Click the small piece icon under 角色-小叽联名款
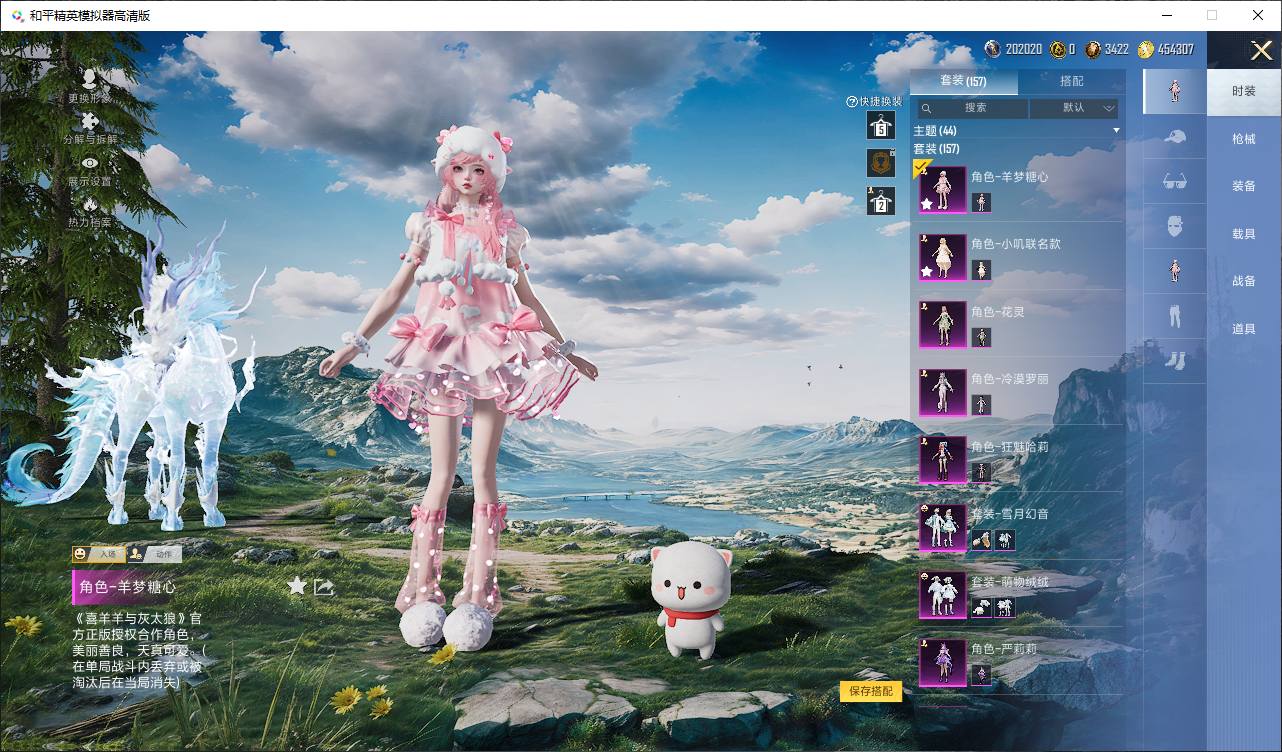The image size is (1282, 752). (981, 270)
